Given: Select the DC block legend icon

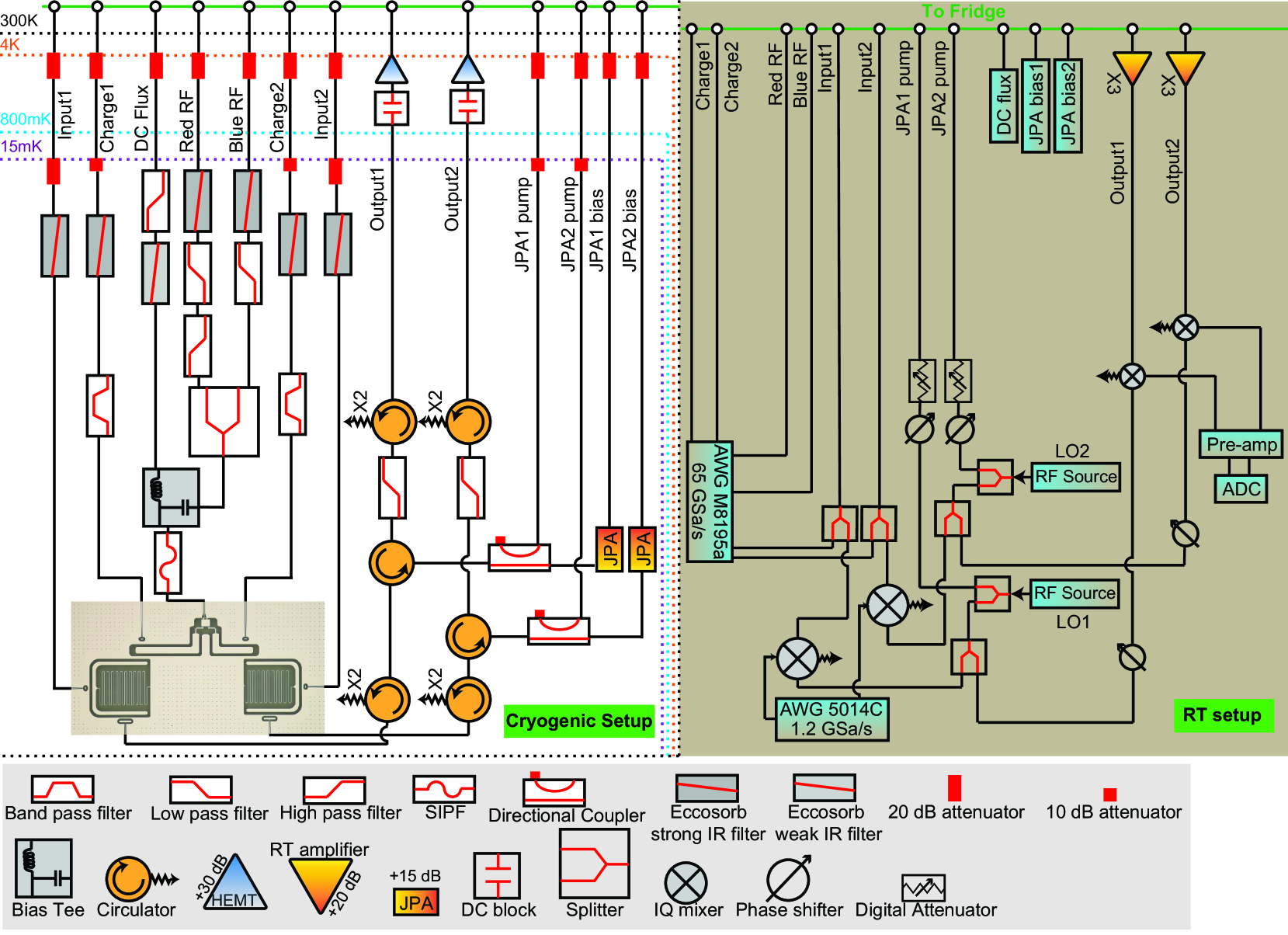Looking at the screenshot, I should 497,875.
